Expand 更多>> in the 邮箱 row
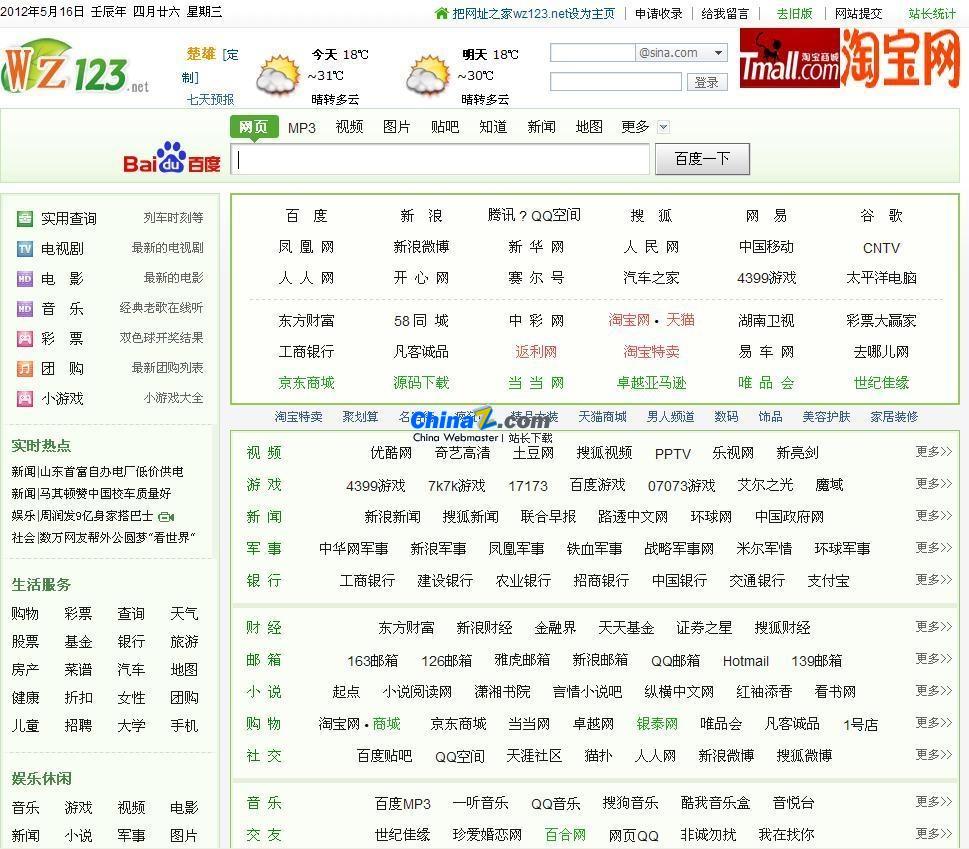 933,659
